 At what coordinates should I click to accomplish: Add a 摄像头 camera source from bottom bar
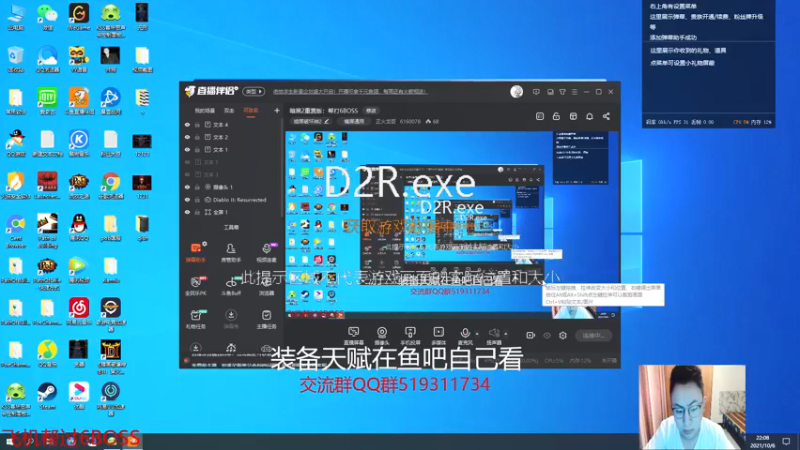point(382,336)
